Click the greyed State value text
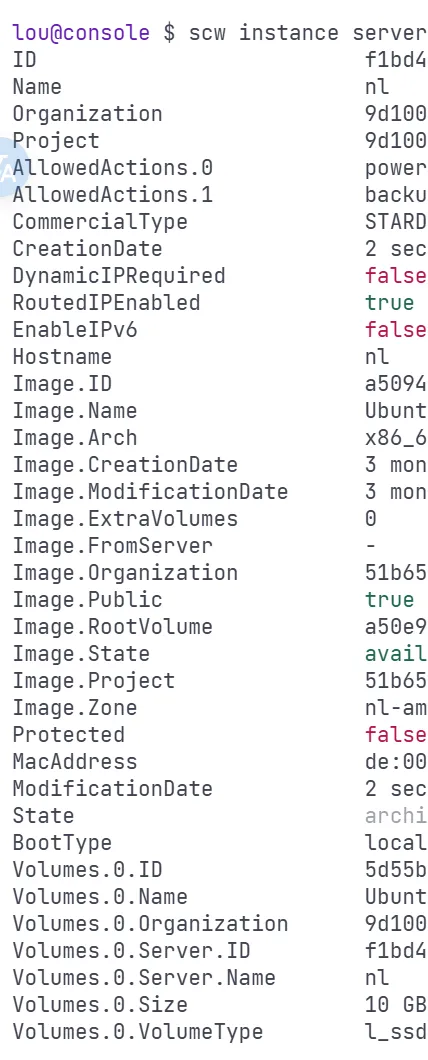Screen dimensions: 428x1060 click(396, 815)
